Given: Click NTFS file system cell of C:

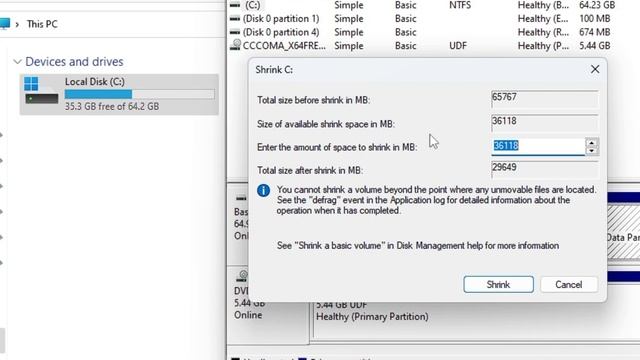Looking at the screenshot, I should (x=460, y=5).
